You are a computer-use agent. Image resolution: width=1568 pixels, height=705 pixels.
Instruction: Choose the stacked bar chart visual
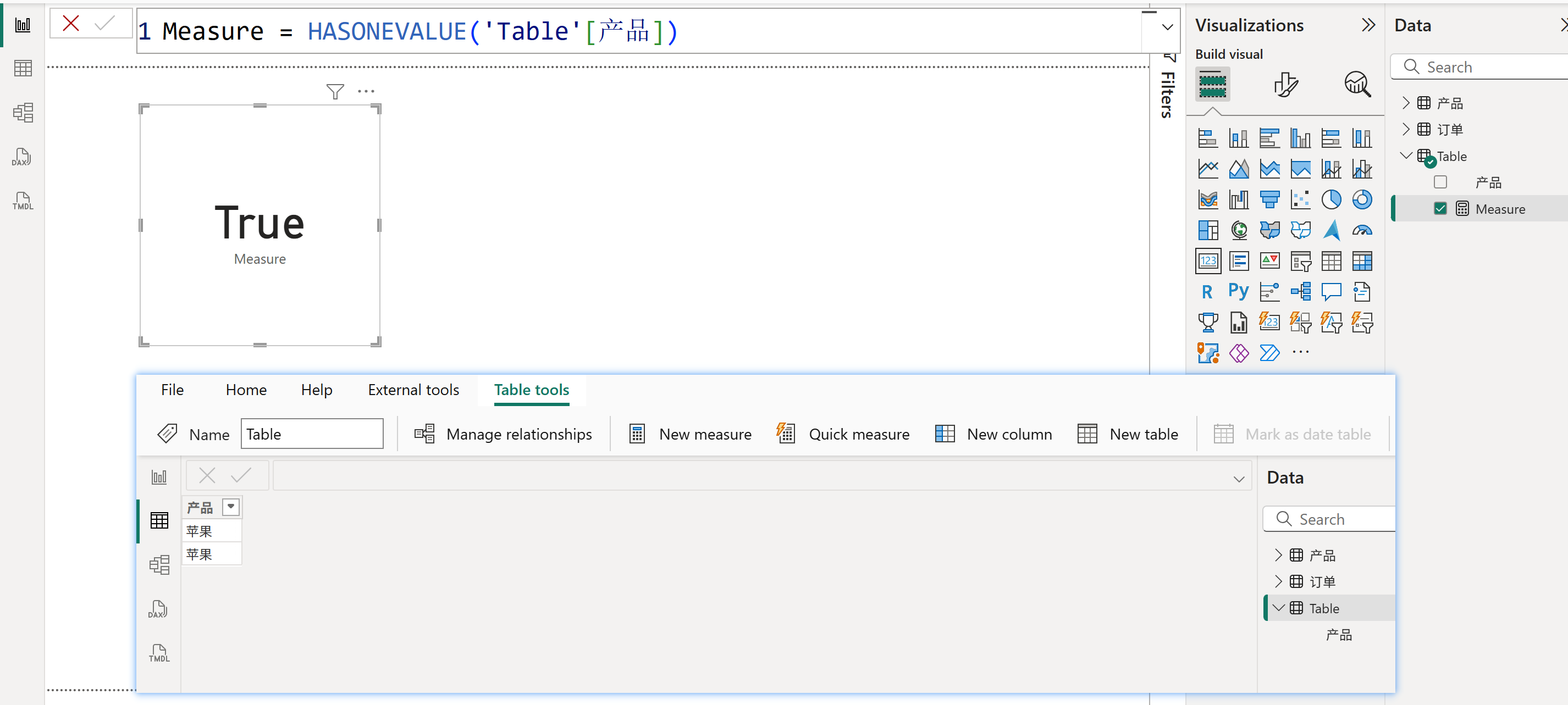point(1208,138)
